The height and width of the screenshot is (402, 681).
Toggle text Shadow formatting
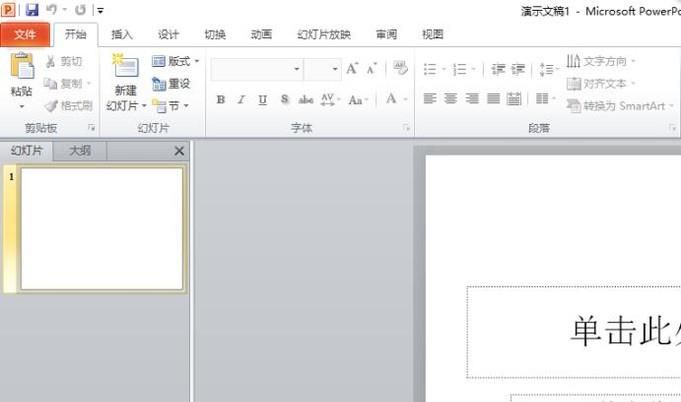[284, 99]
